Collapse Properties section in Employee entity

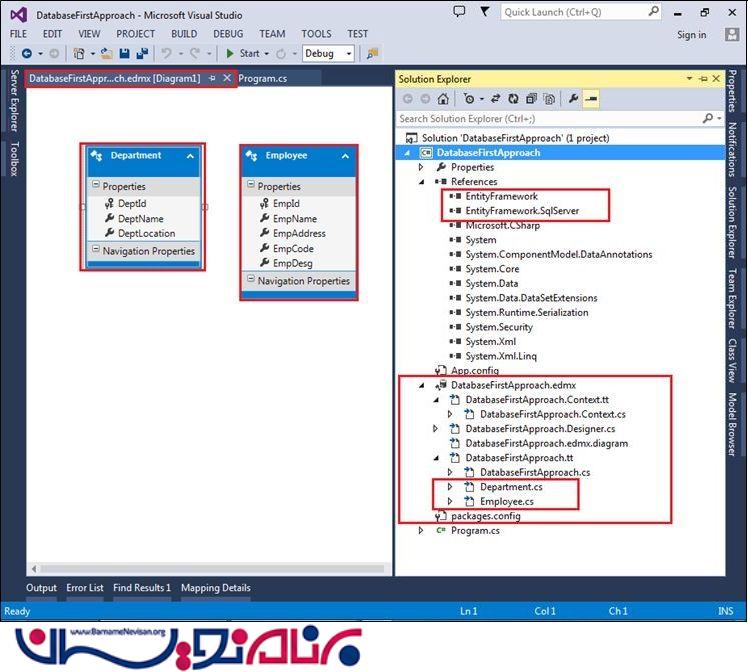(251, 186)
